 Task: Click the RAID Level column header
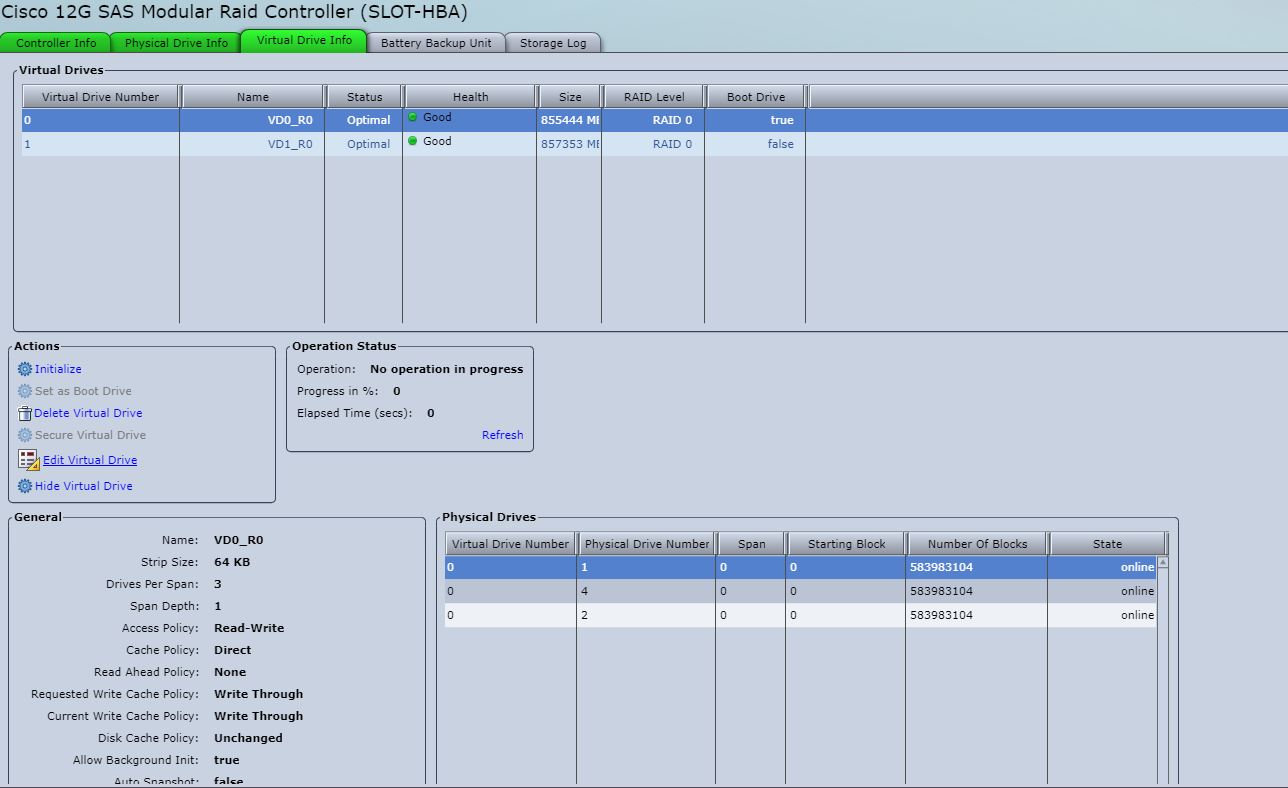pyautogui.click(x=654, y=96)
